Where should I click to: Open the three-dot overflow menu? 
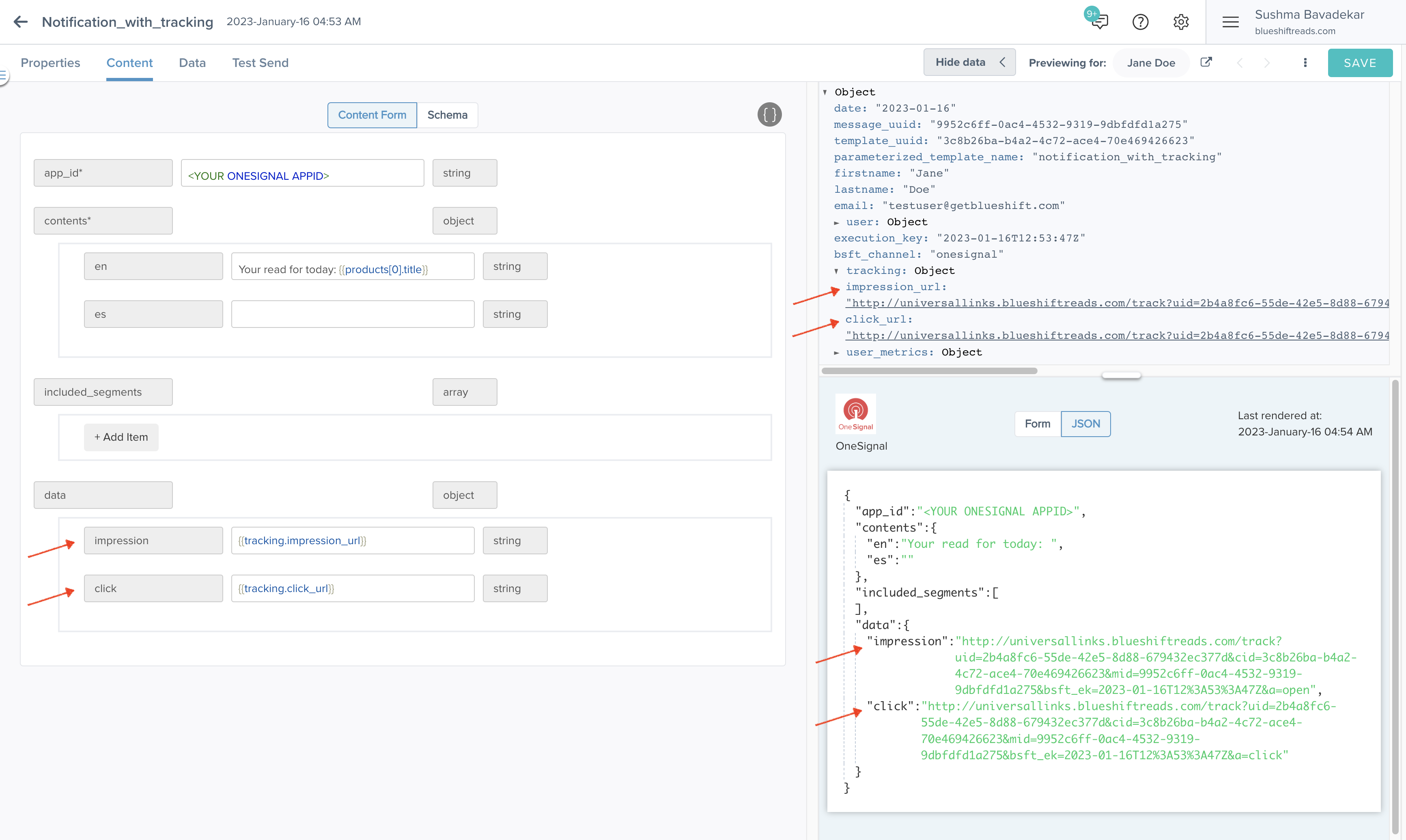pos(1305,62)
